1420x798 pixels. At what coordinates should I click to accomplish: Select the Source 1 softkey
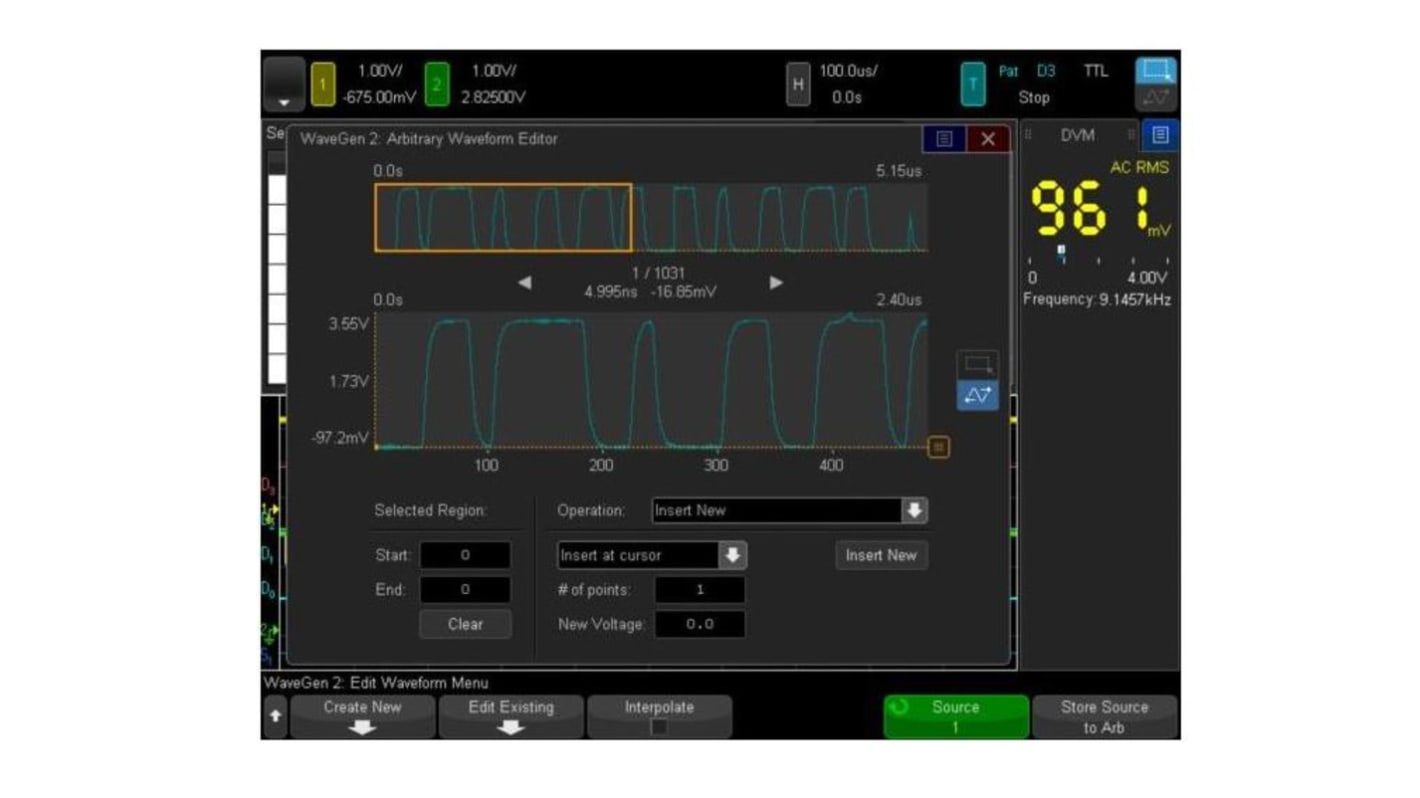tap(956, 717)
